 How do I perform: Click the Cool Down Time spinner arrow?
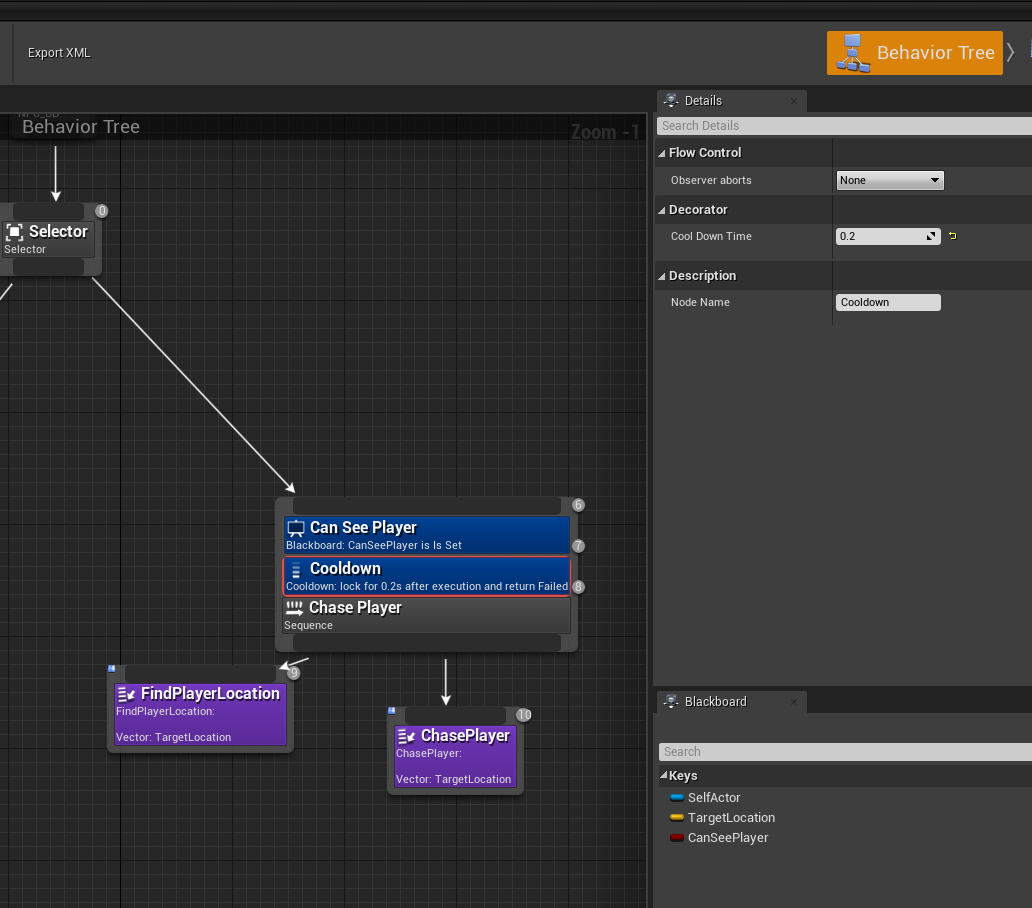[x=931, y=236]
